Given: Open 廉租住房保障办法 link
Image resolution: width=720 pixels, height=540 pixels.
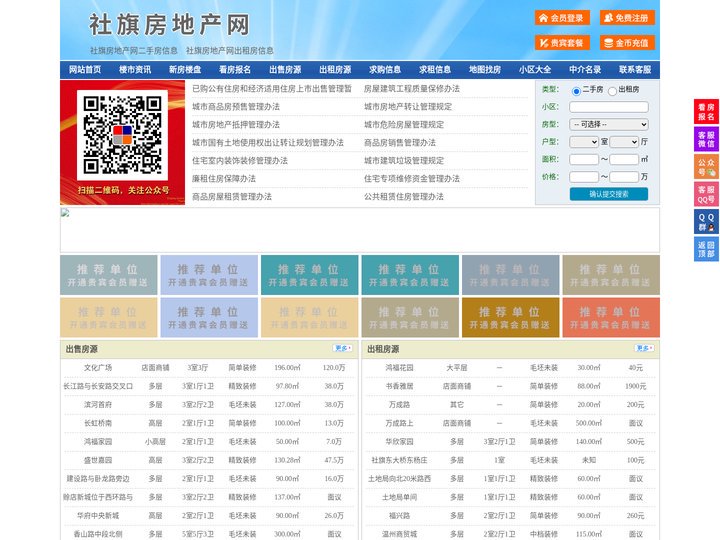Looking at the screenshot, I should pyautogui.click(x=224, y=179).
